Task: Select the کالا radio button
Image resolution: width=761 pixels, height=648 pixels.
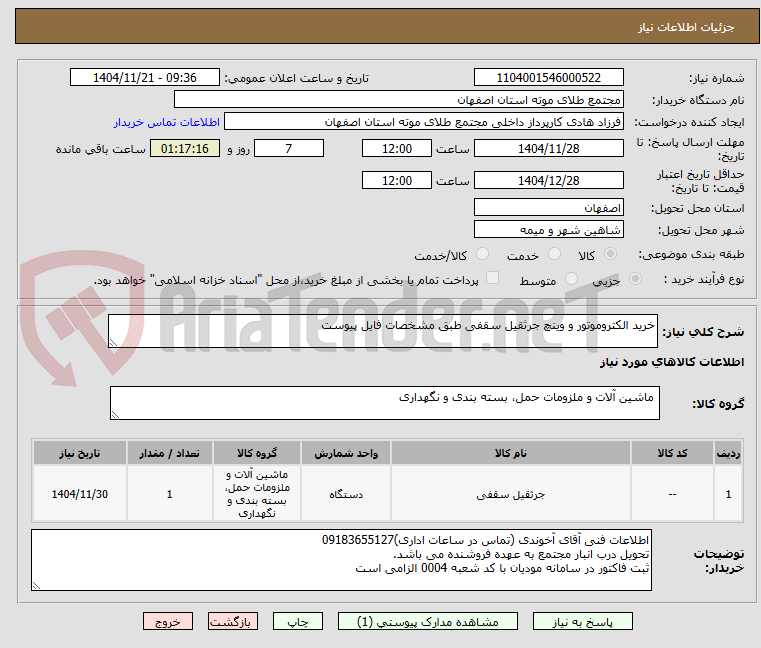Action: pyautogui.click(x=610, y=254)
